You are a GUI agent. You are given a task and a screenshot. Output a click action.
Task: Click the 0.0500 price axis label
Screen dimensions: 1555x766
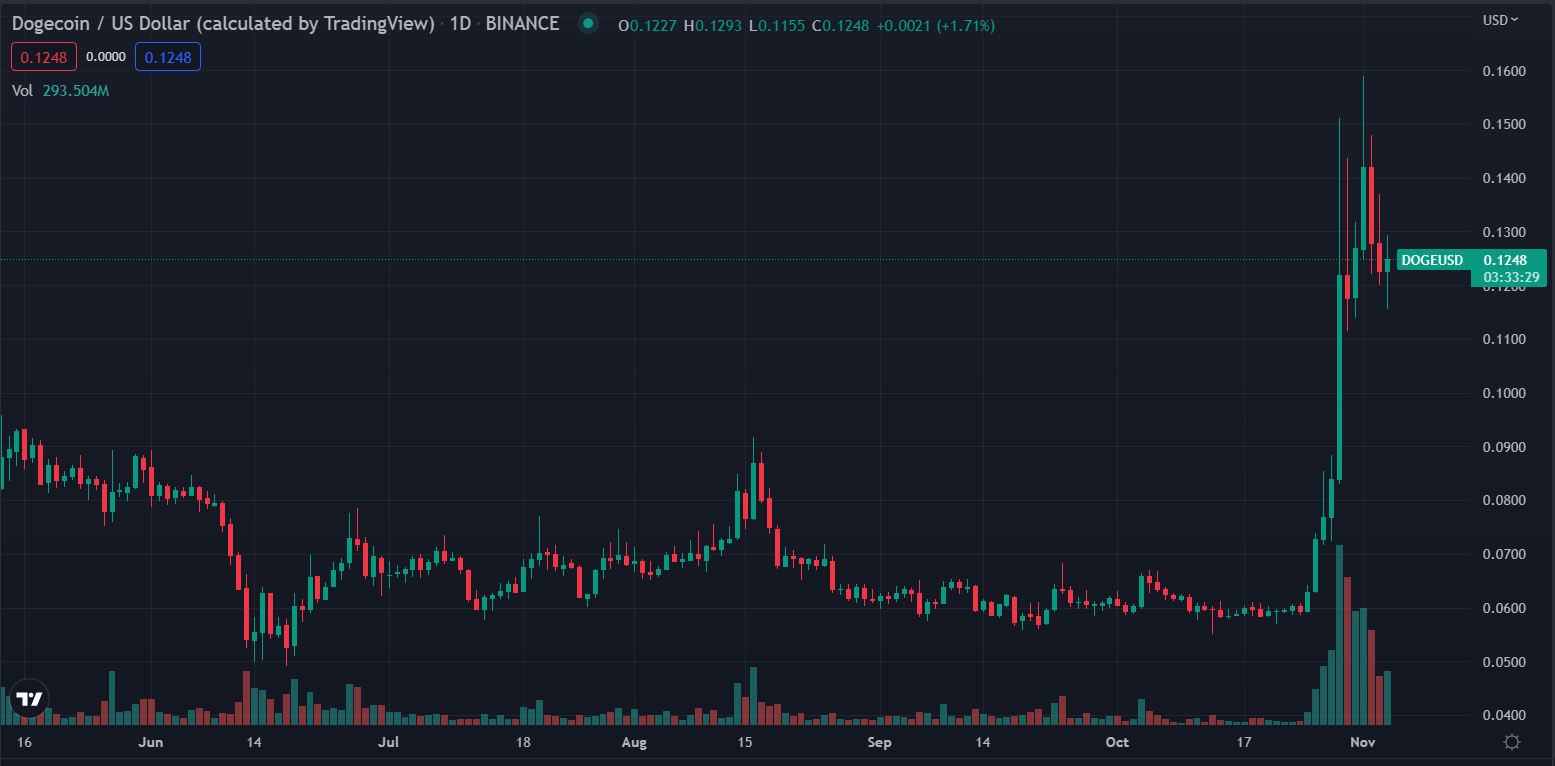[x=1504, y=662]
